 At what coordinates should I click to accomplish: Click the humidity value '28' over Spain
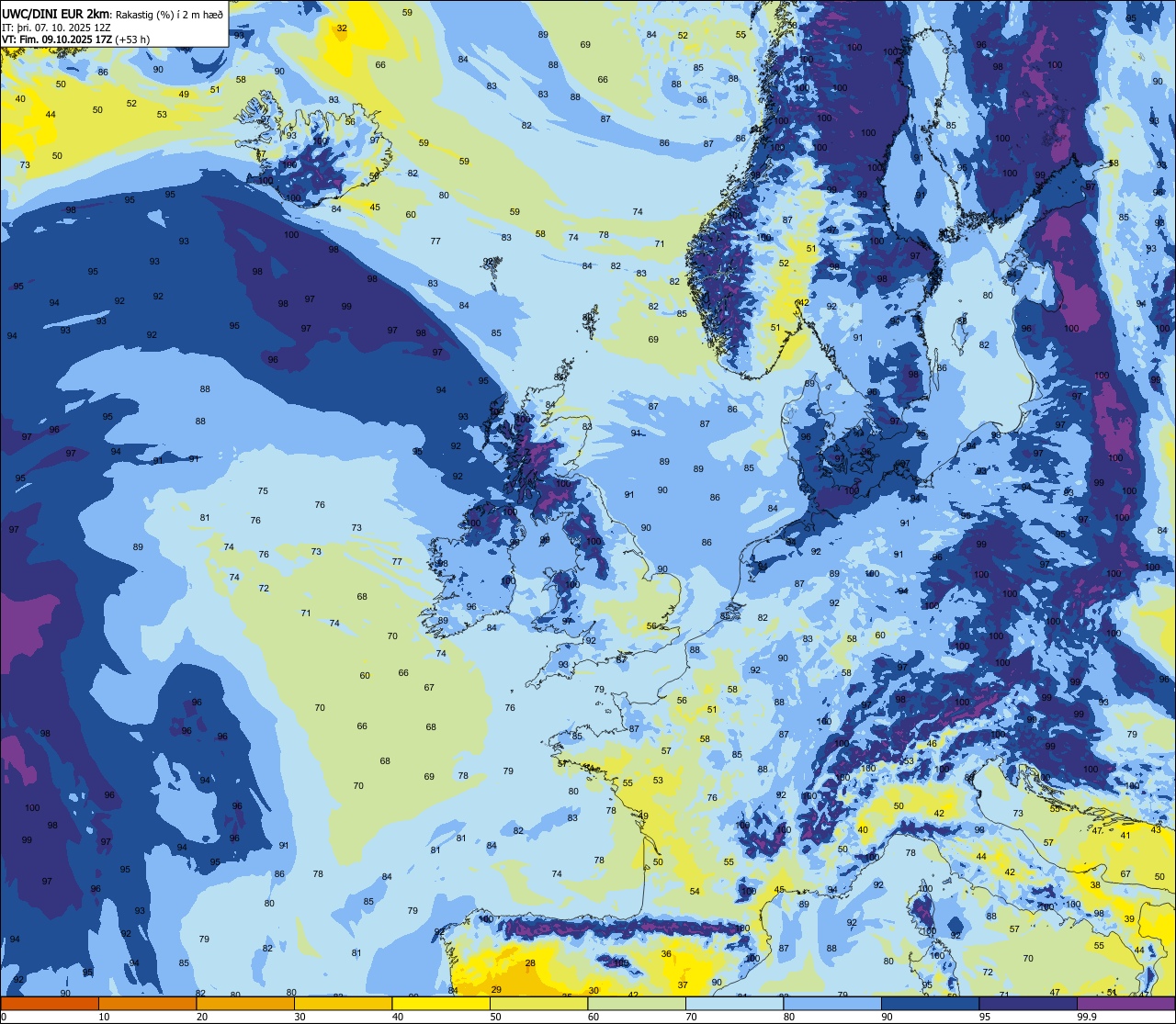point(530,963)
